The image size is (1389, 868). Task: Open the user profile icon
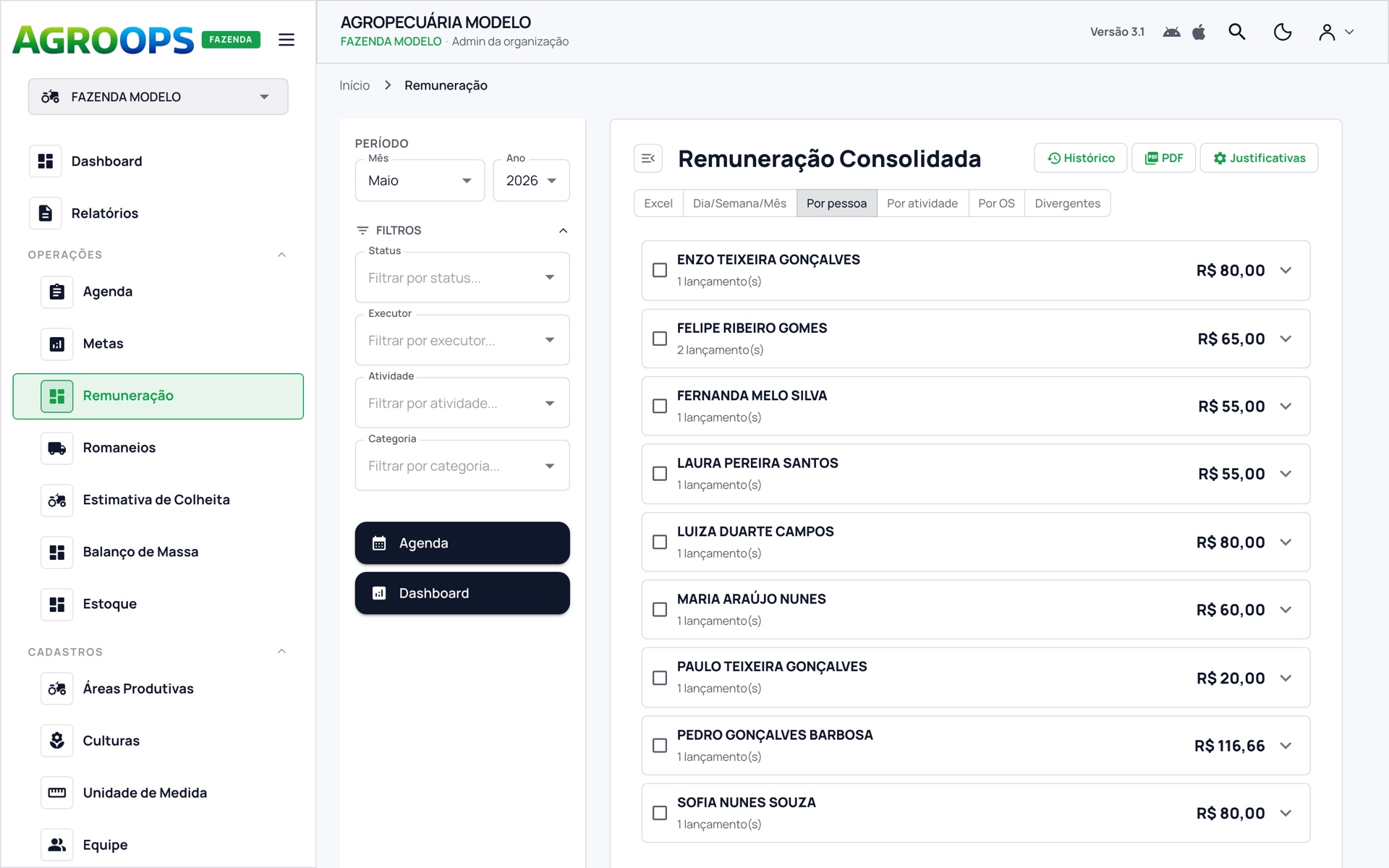click(1326, 32)
